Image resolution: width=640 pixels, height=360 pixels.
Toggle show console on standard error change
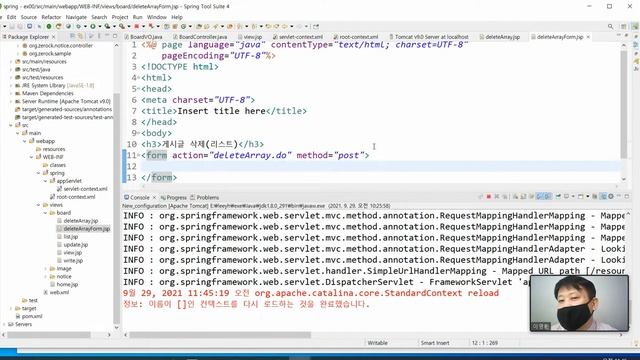click(548, 197)
